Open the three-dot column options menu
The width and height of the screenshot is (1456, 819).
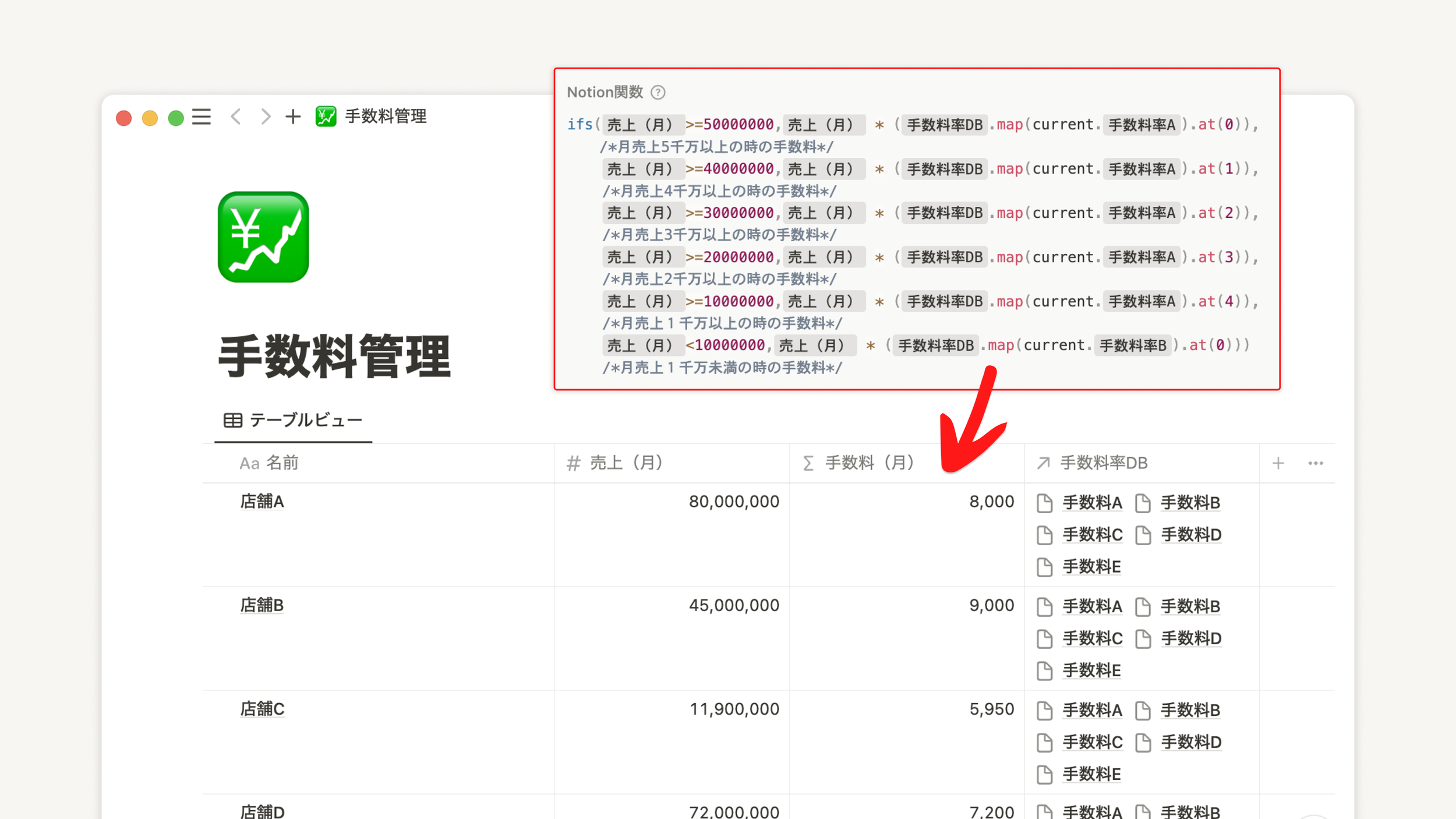[x=1315, y=463]
